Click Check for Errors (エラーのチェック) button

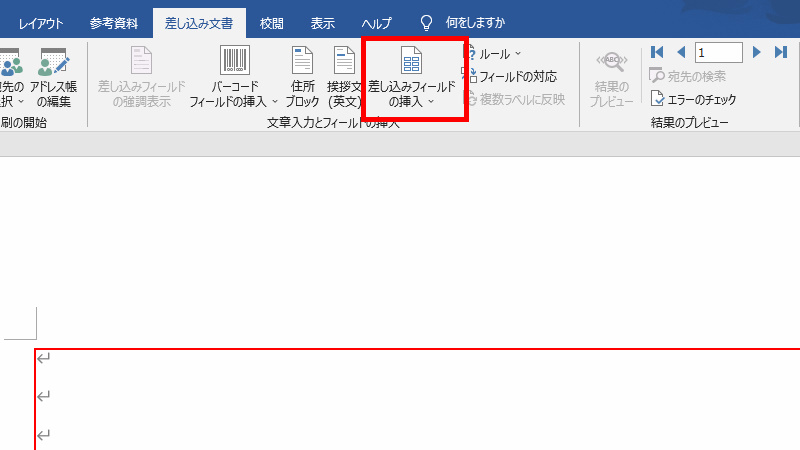coord(694,99)
